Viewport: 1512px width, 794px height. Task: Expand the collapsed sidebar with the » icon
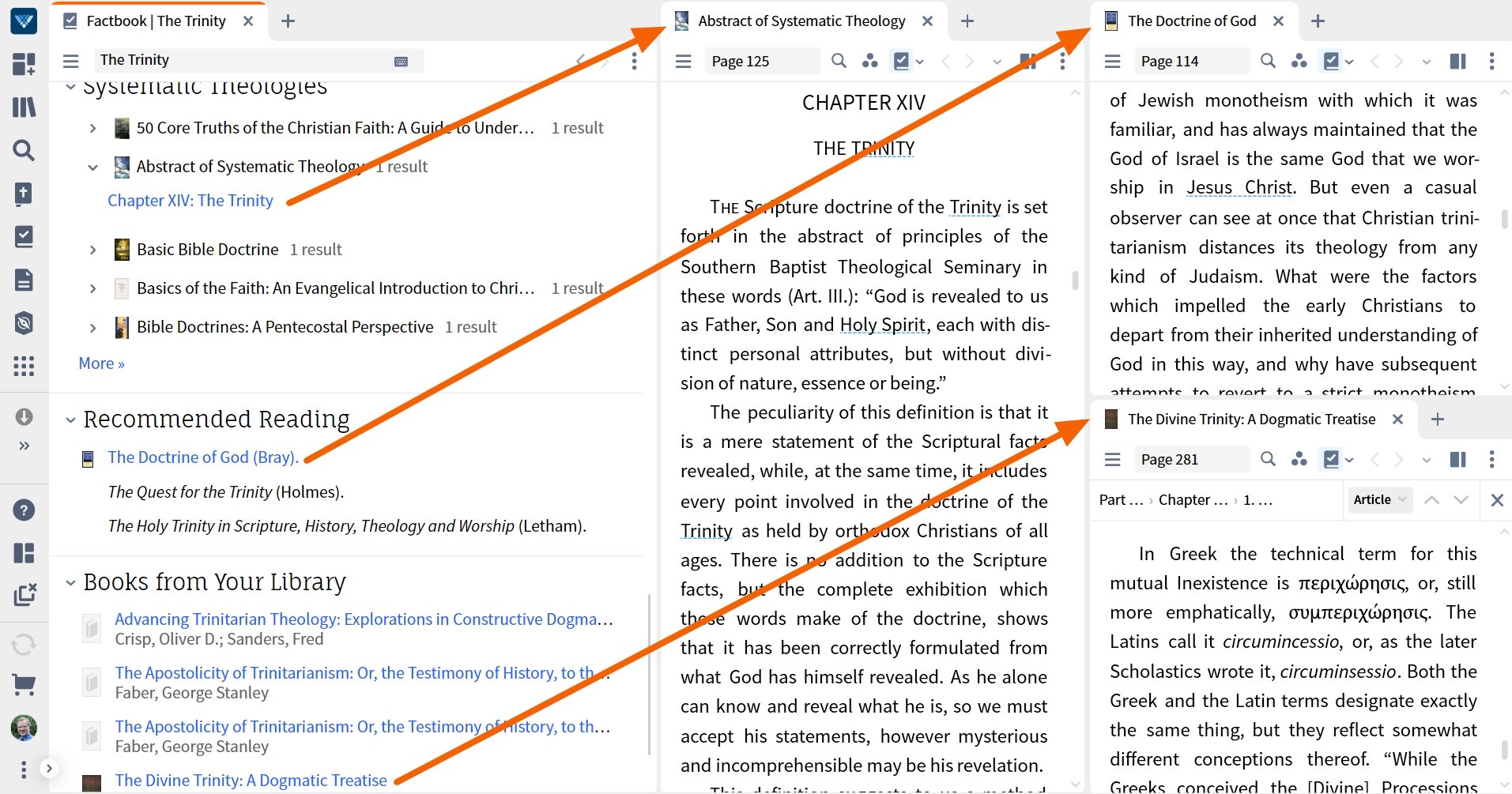click(x=24, y=446)
